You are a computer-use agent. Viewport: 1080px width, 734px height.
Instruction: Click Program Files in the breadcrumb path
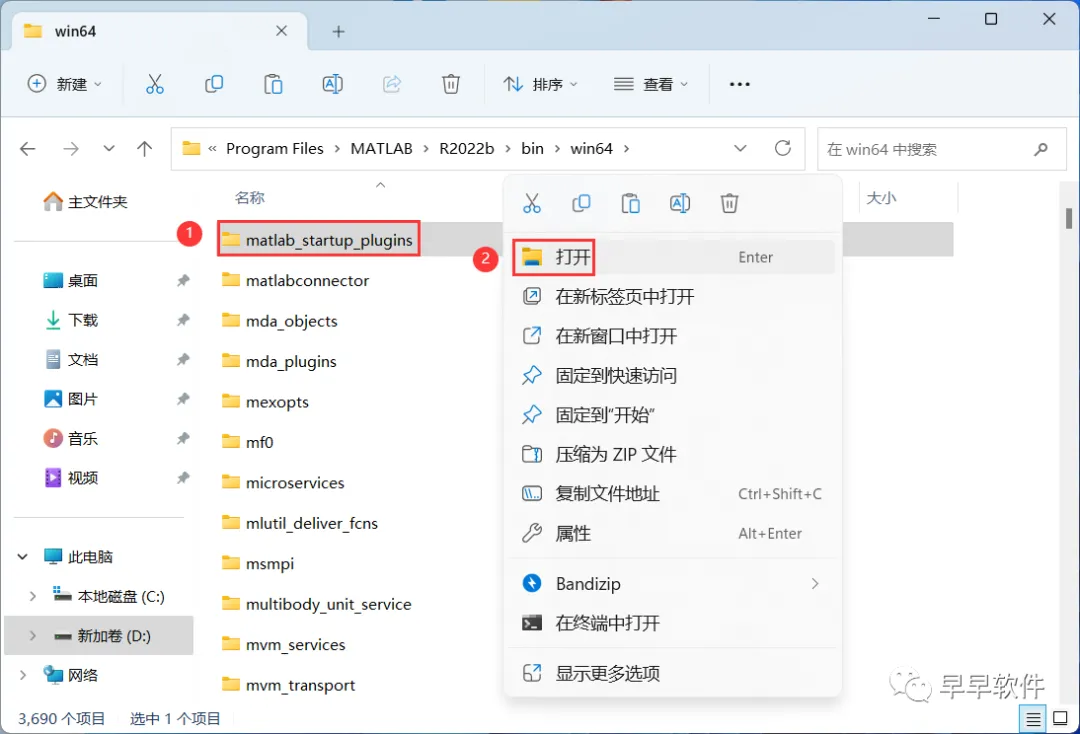(274, 149)
